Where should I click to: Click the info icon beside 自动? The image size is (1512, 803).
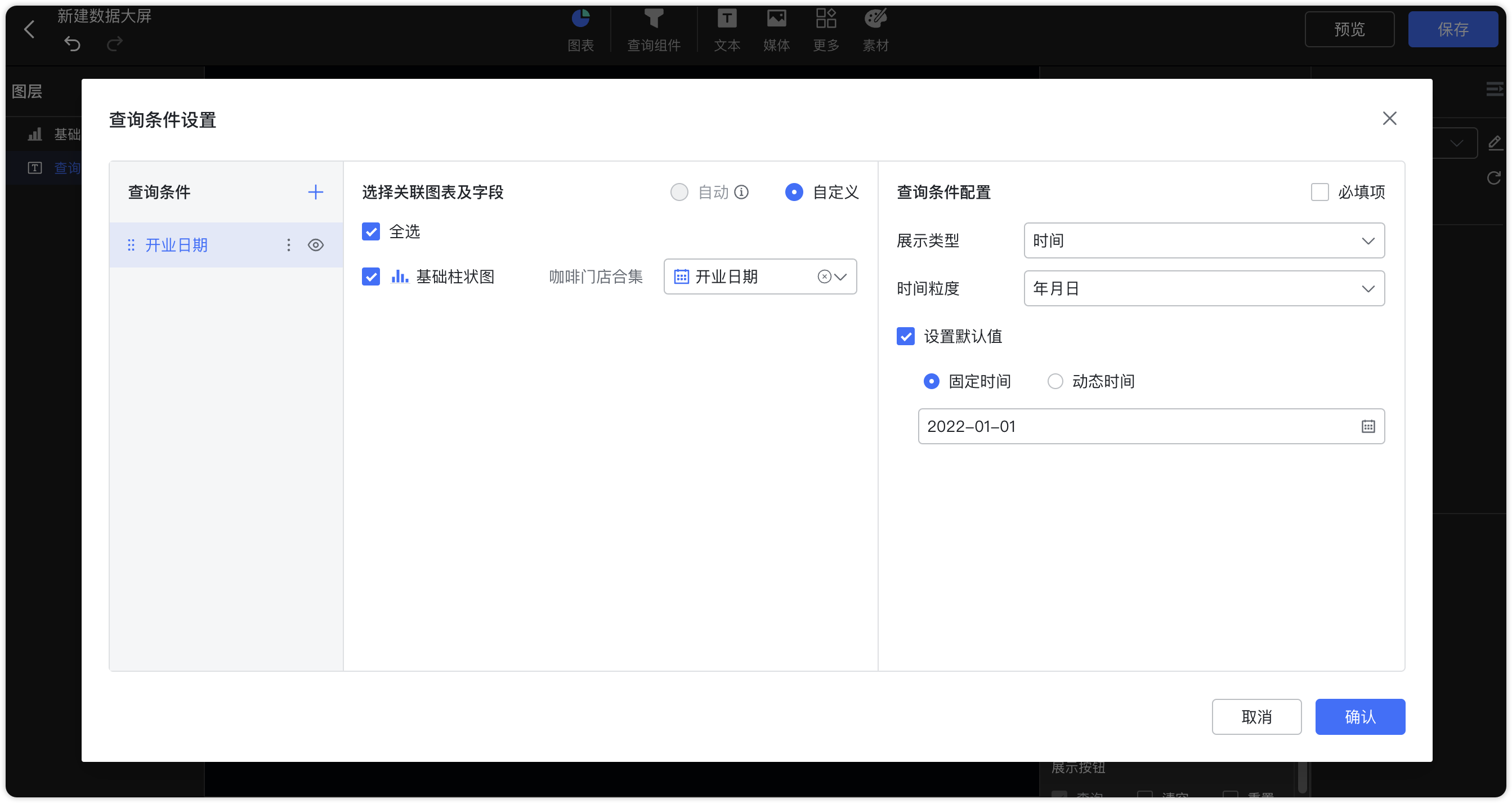(741, 192)
